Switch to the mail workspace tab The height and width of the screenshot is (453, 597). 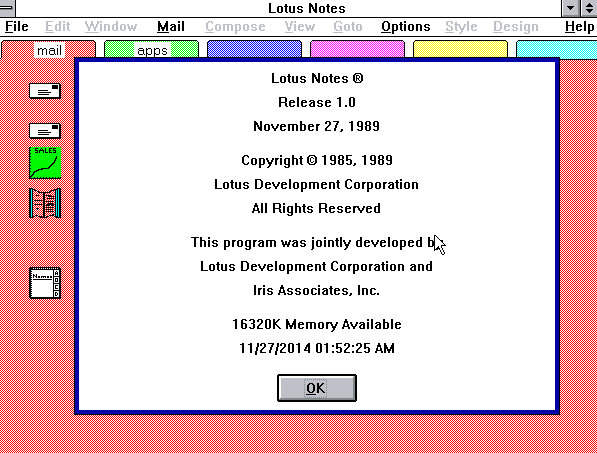point(48,50)
